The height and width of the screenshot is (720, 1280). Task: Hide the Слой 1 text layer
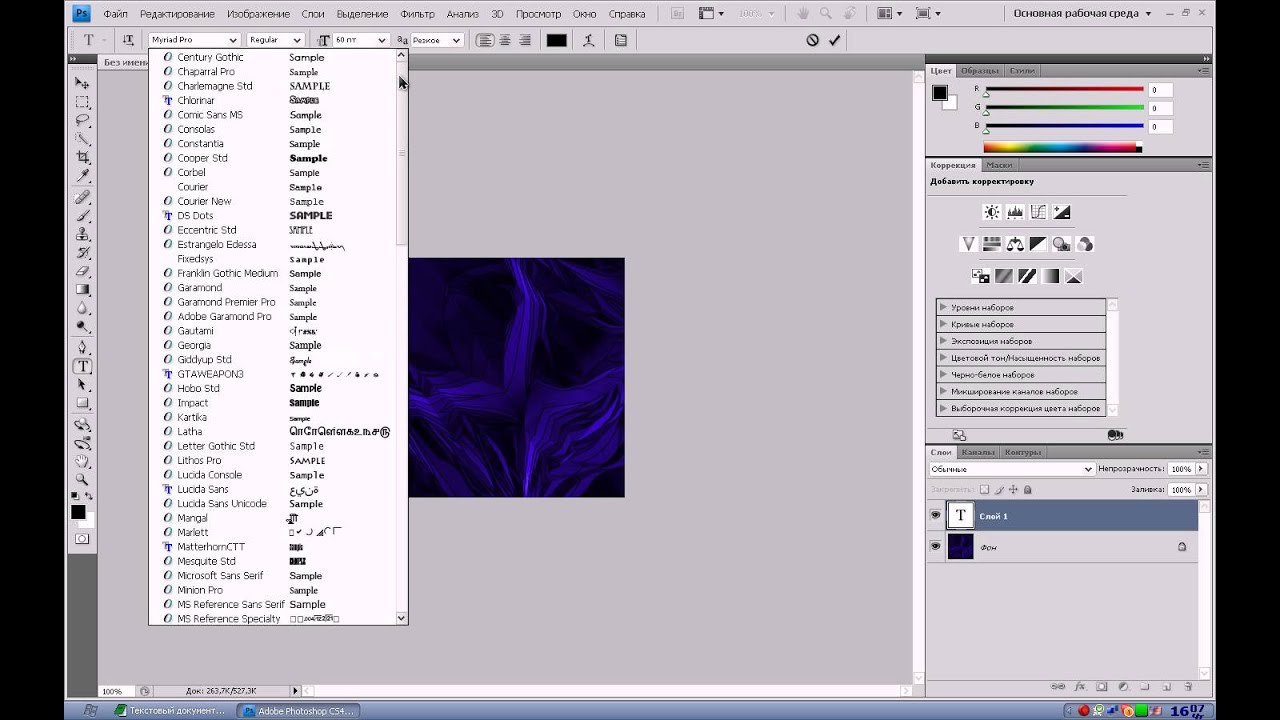coord(936,515)
